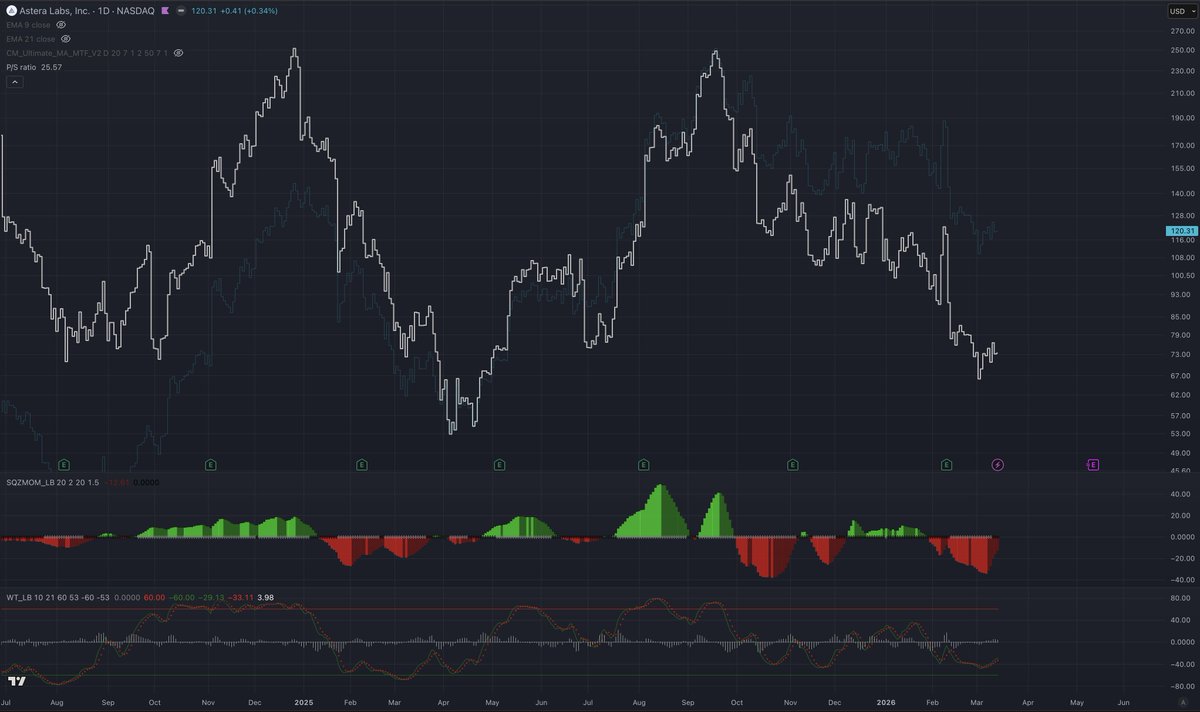The image size is (1200, 712).
Task: Click the current price label 120.31 on axis
Action: pyautogui.click(x=1180, y=231)
